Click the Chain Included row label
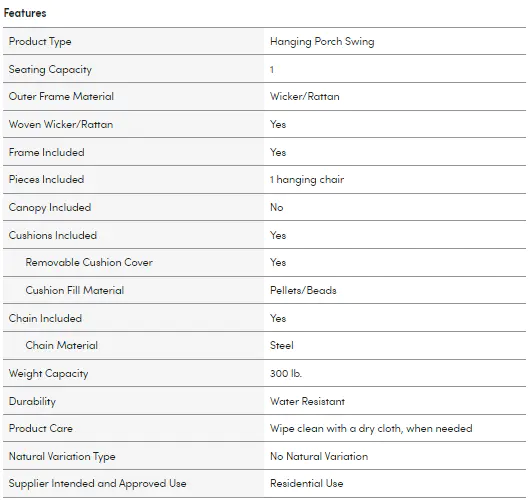The height and width of the screenshot is (500, 529). pyautogui.click(x=45, y=318)
